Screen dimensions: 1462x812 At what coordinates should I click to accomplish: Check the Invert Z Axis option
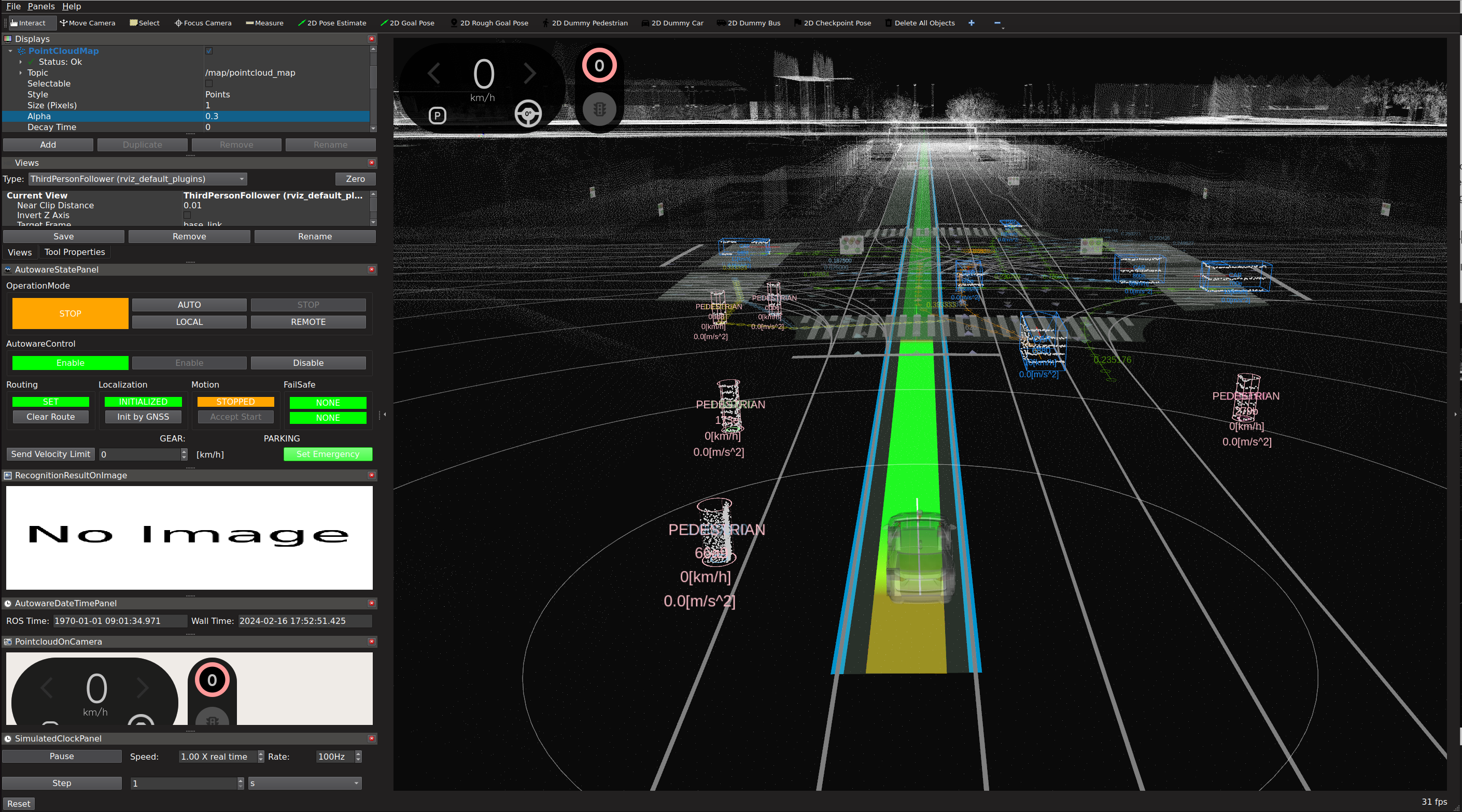pos(187,215)
